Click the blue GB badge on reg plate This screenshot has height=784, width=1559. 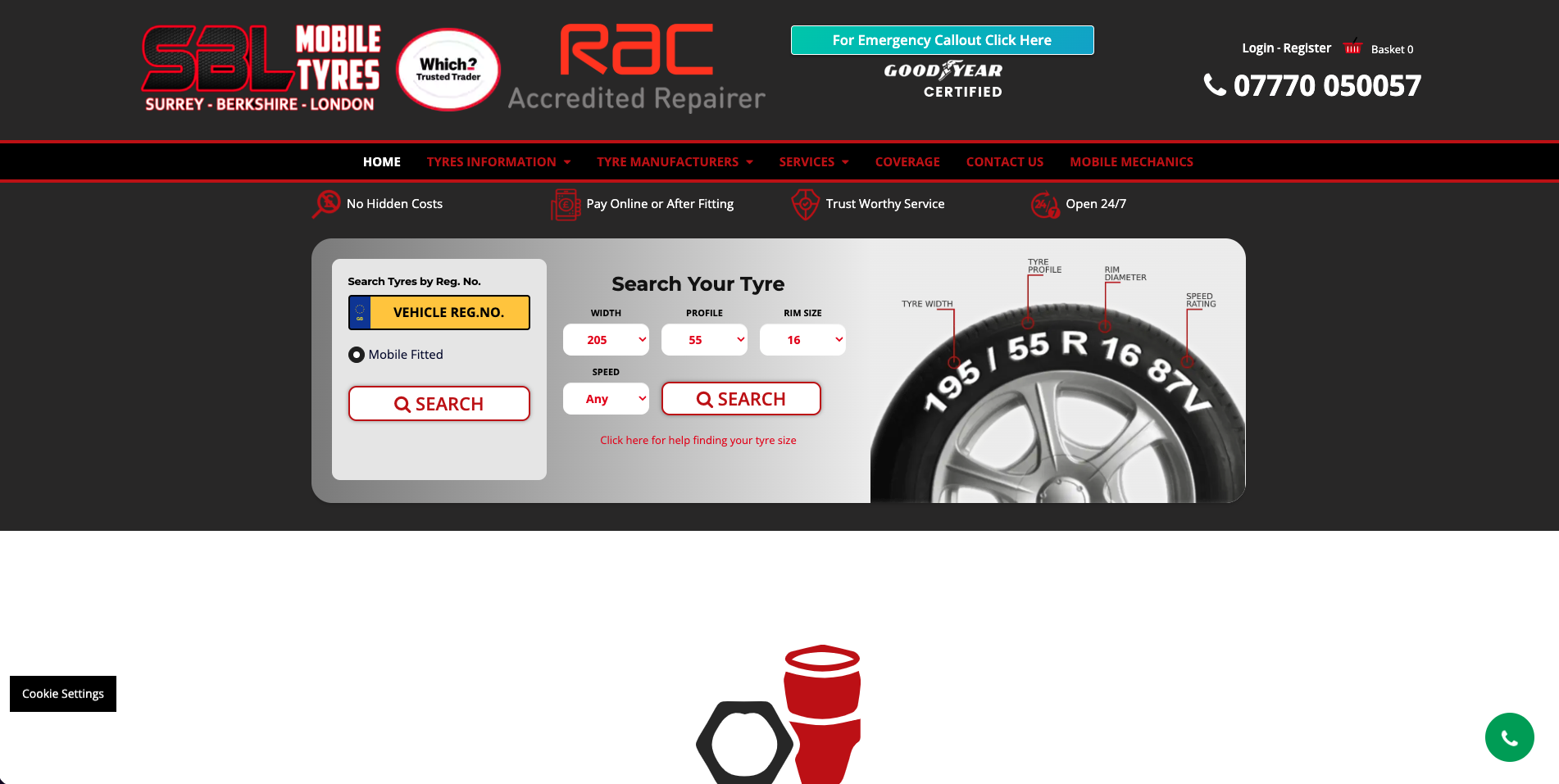tap(360, 313)
